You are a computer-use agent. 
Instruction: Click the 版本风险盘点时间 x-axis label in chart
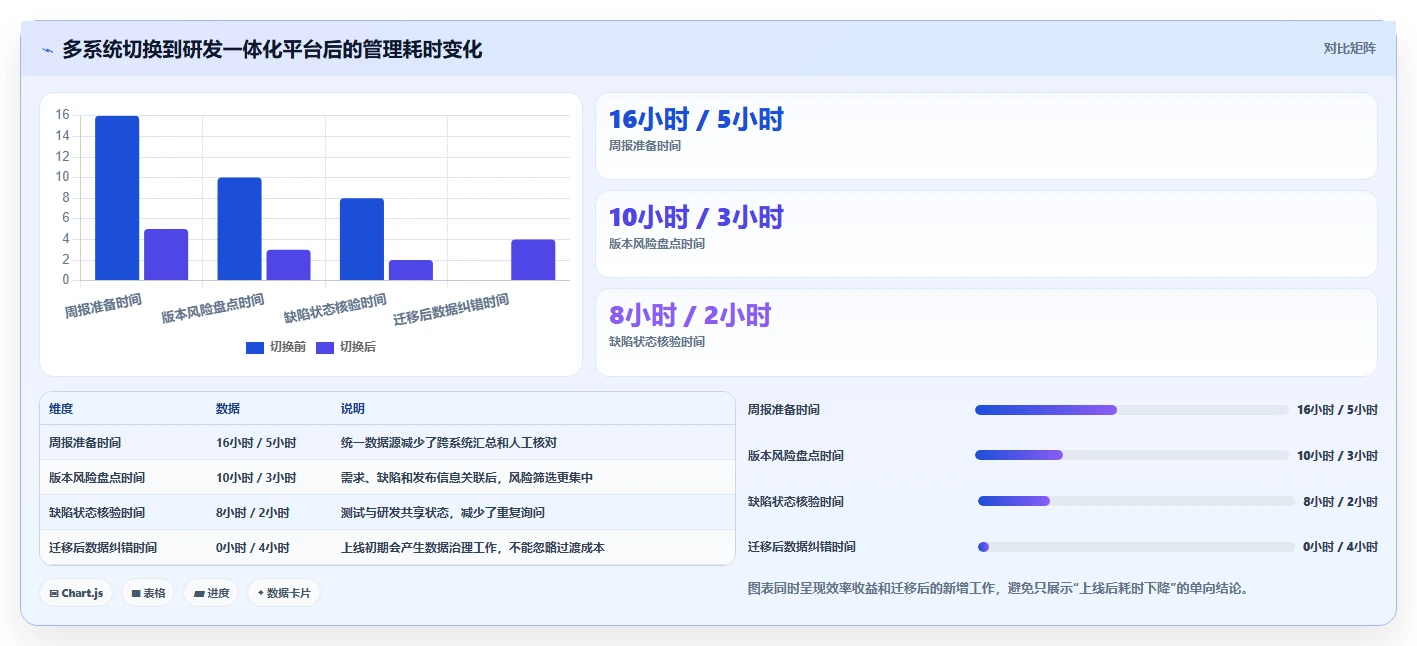pyautogui.click(x=213, y=308)
